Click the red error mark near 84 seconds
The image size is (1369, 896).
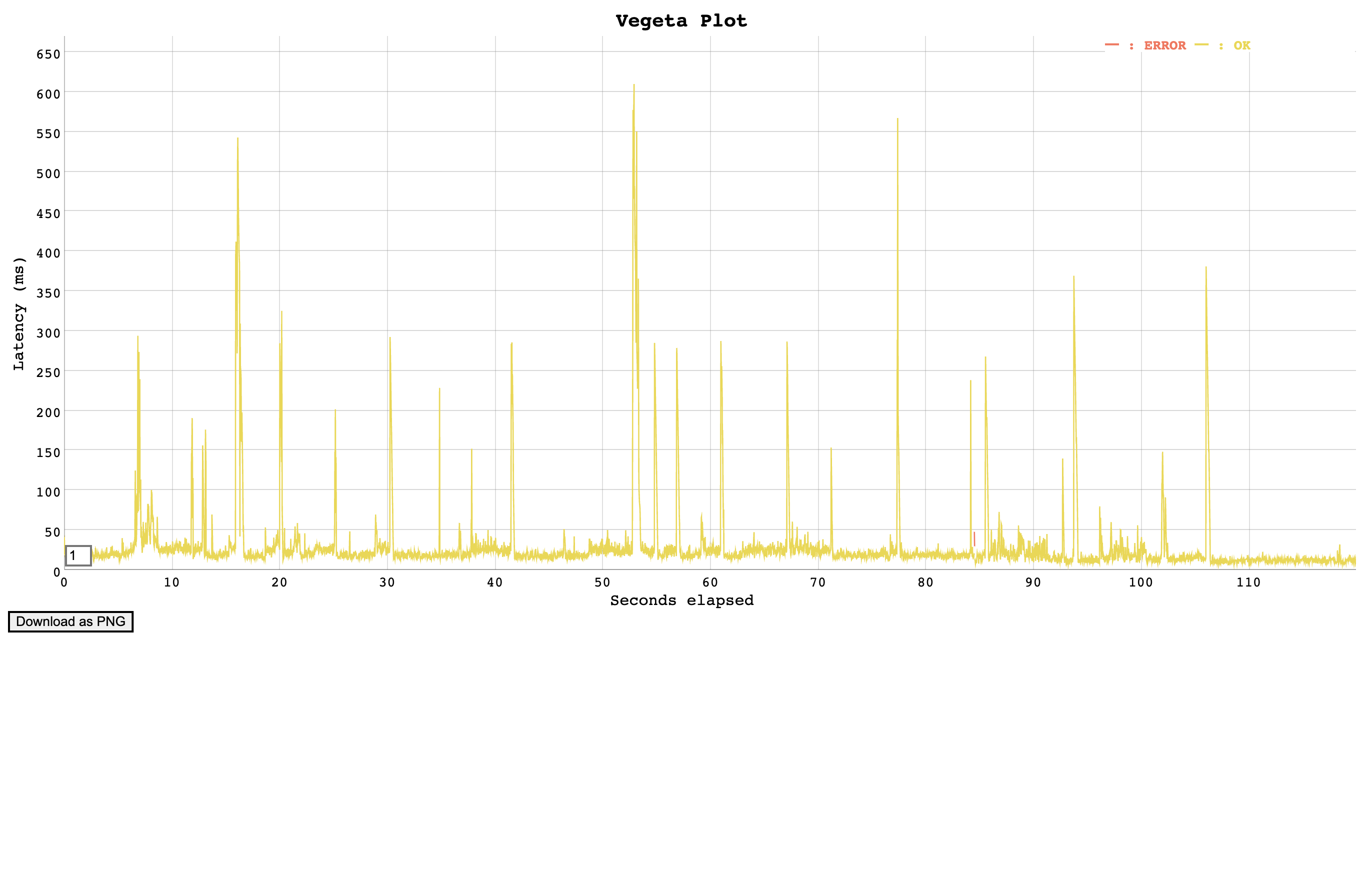974,539
